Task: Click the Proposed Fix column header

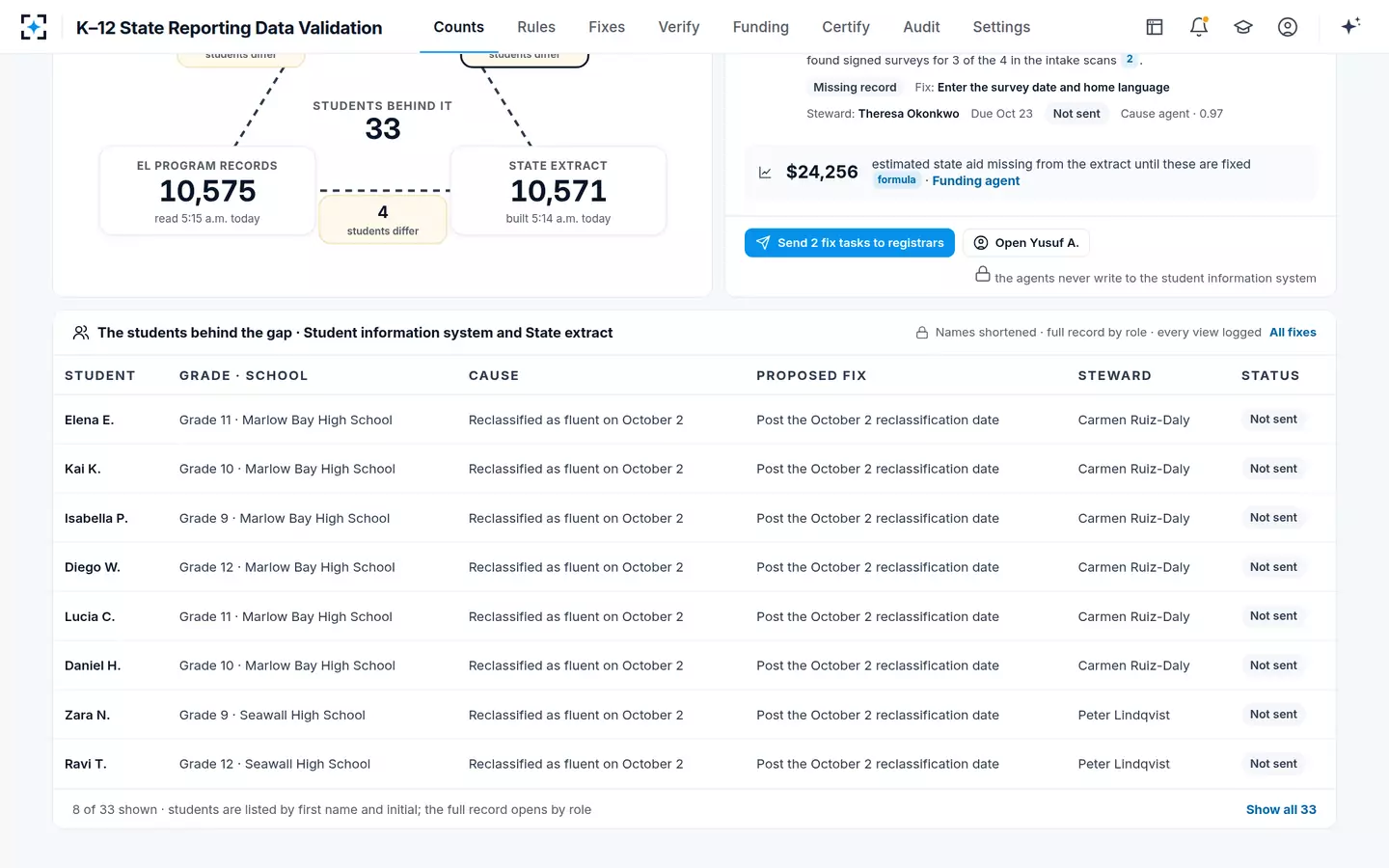Action: [811, 376]
